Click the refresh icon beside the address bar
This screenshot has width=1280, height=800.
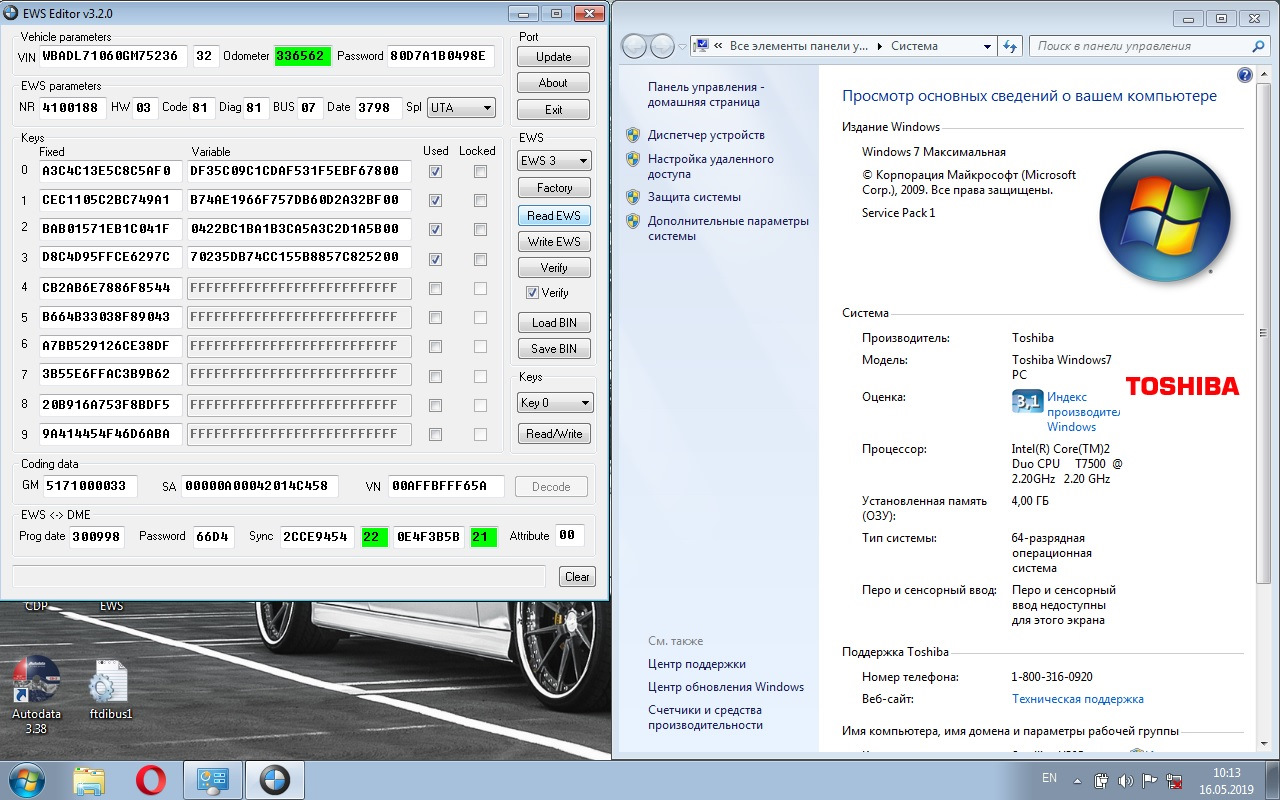(1010, 46)
